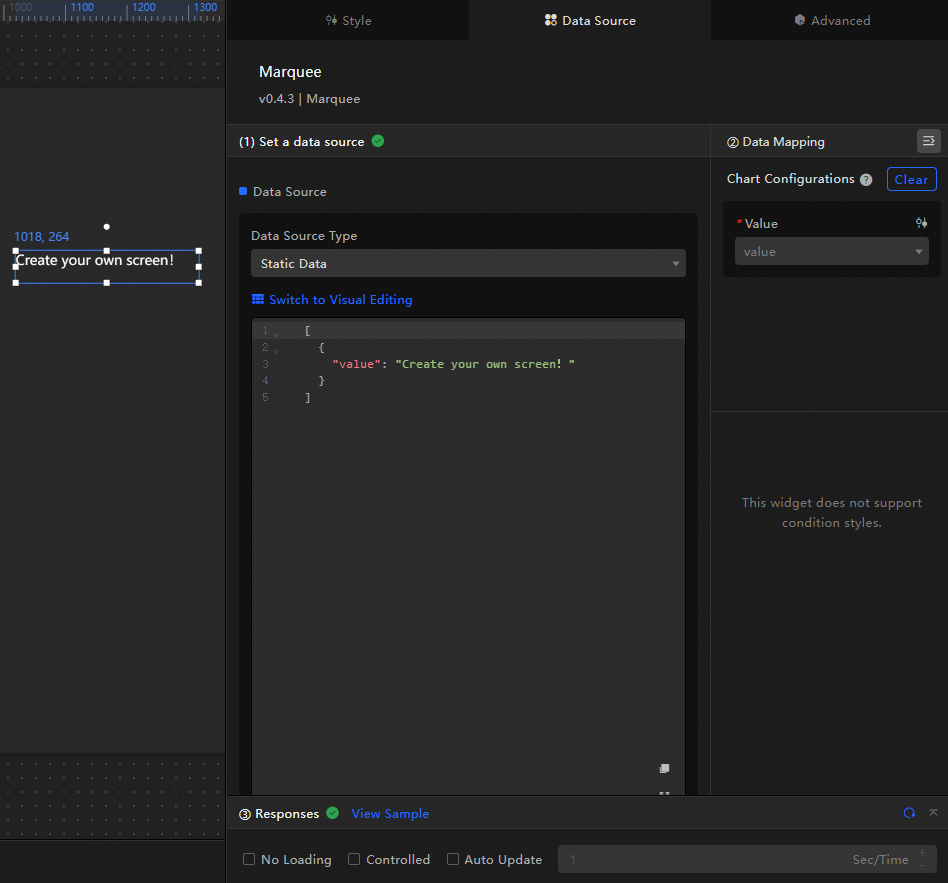Screen dimensions: 948x883
Task: Click the rotation handle above the marquee widget
Action: point(107,227)
